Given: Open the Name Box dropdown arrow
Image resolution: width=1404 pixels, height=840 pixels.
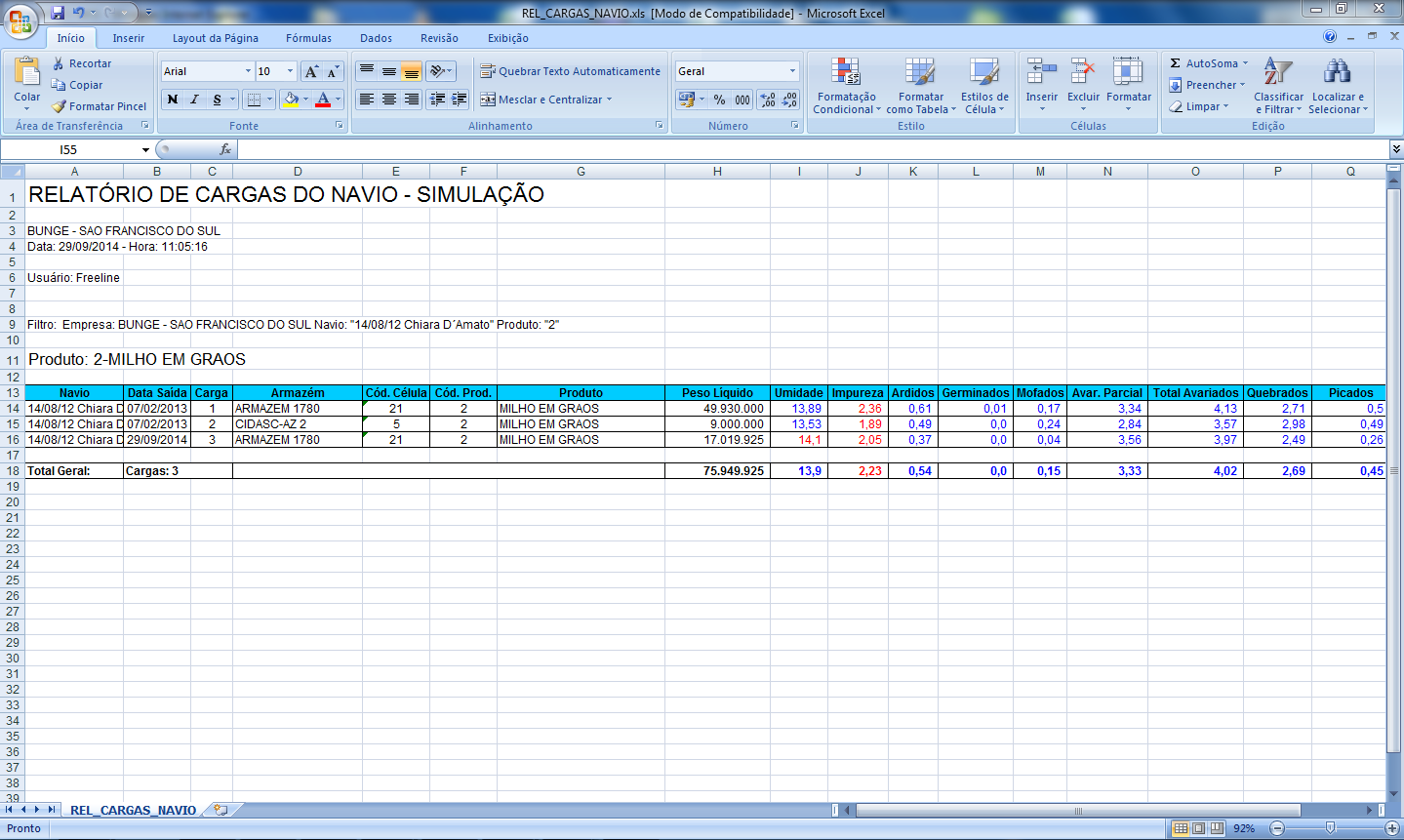Looking at the screenshot, I should pos(146,150).
